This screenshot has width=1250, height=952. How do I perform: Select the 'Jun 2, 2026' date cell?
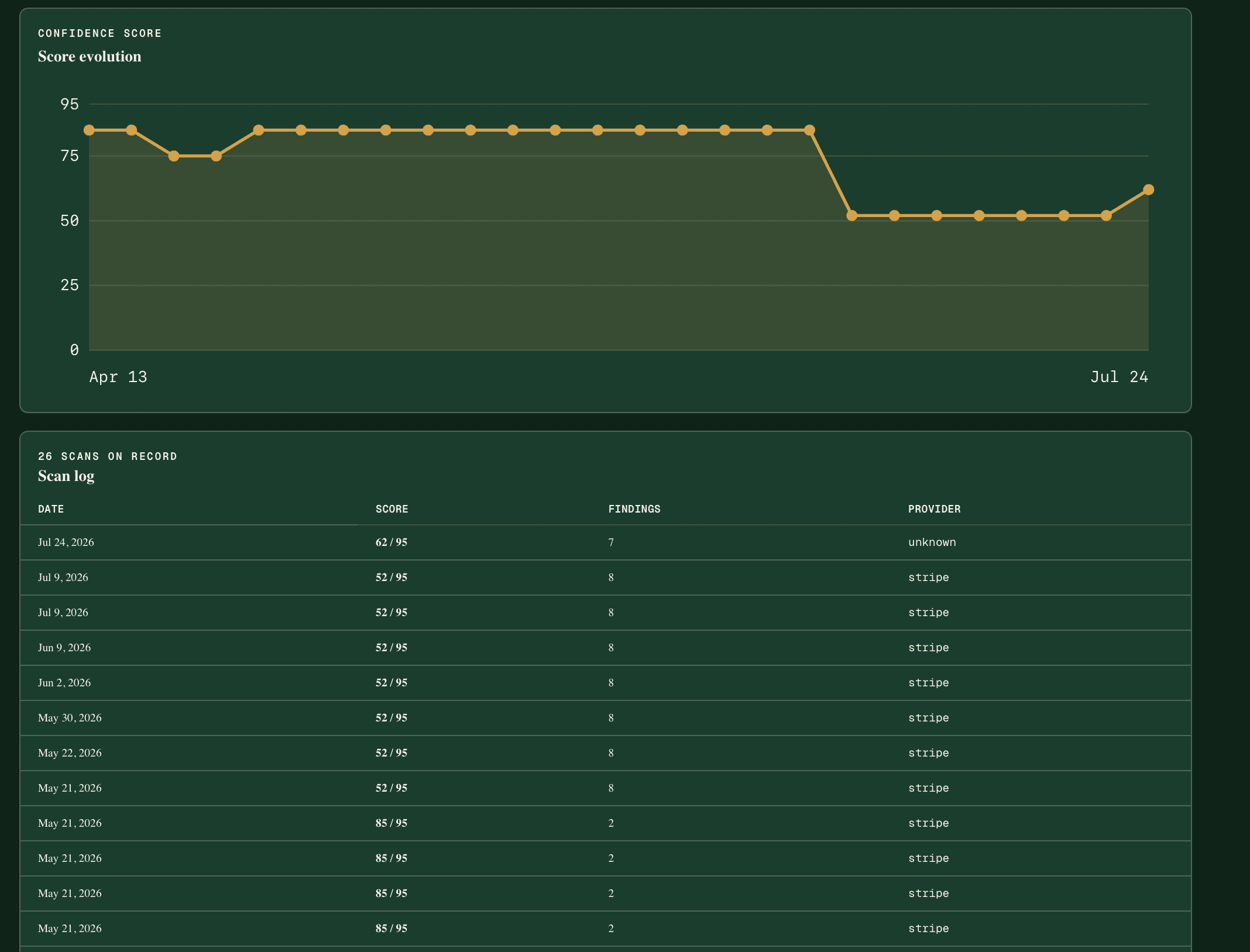[64, 683]
